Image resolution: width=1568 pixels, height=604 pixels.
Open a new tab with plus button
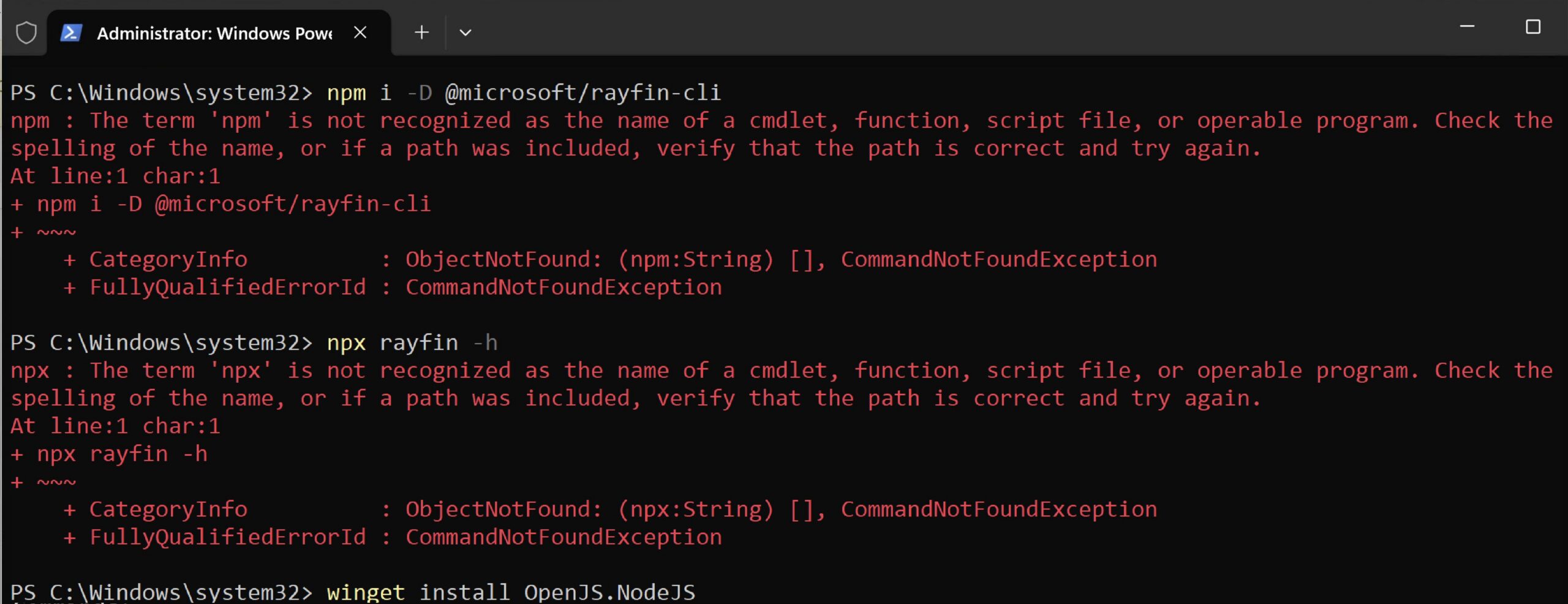pyautogui.click(x=421, y=32)
